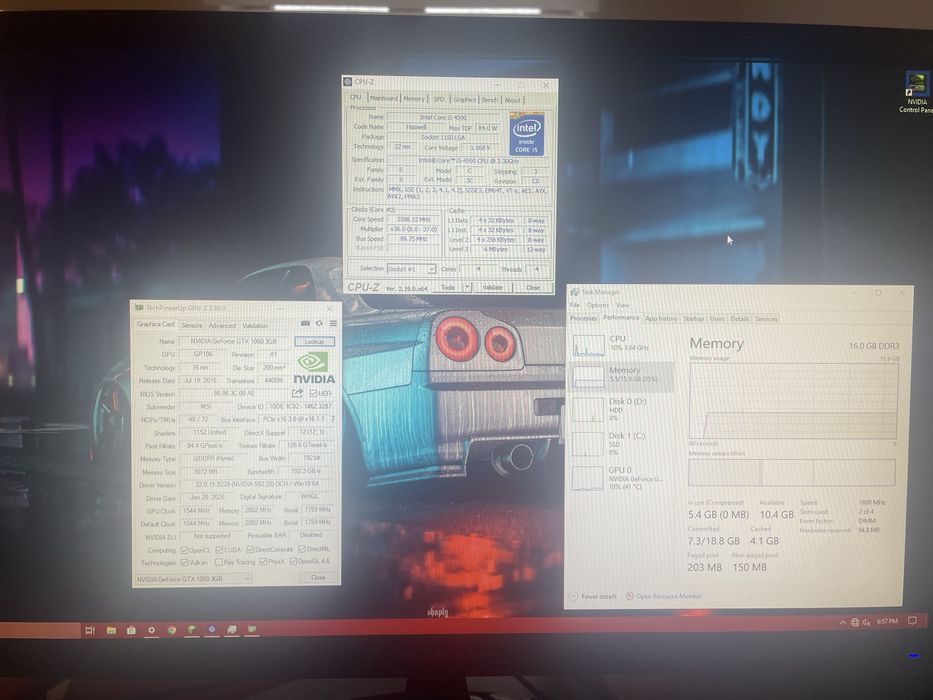933x700 pixels.
Task: Click the Open Resource Monitor icon
Action: tap(630, 596)
